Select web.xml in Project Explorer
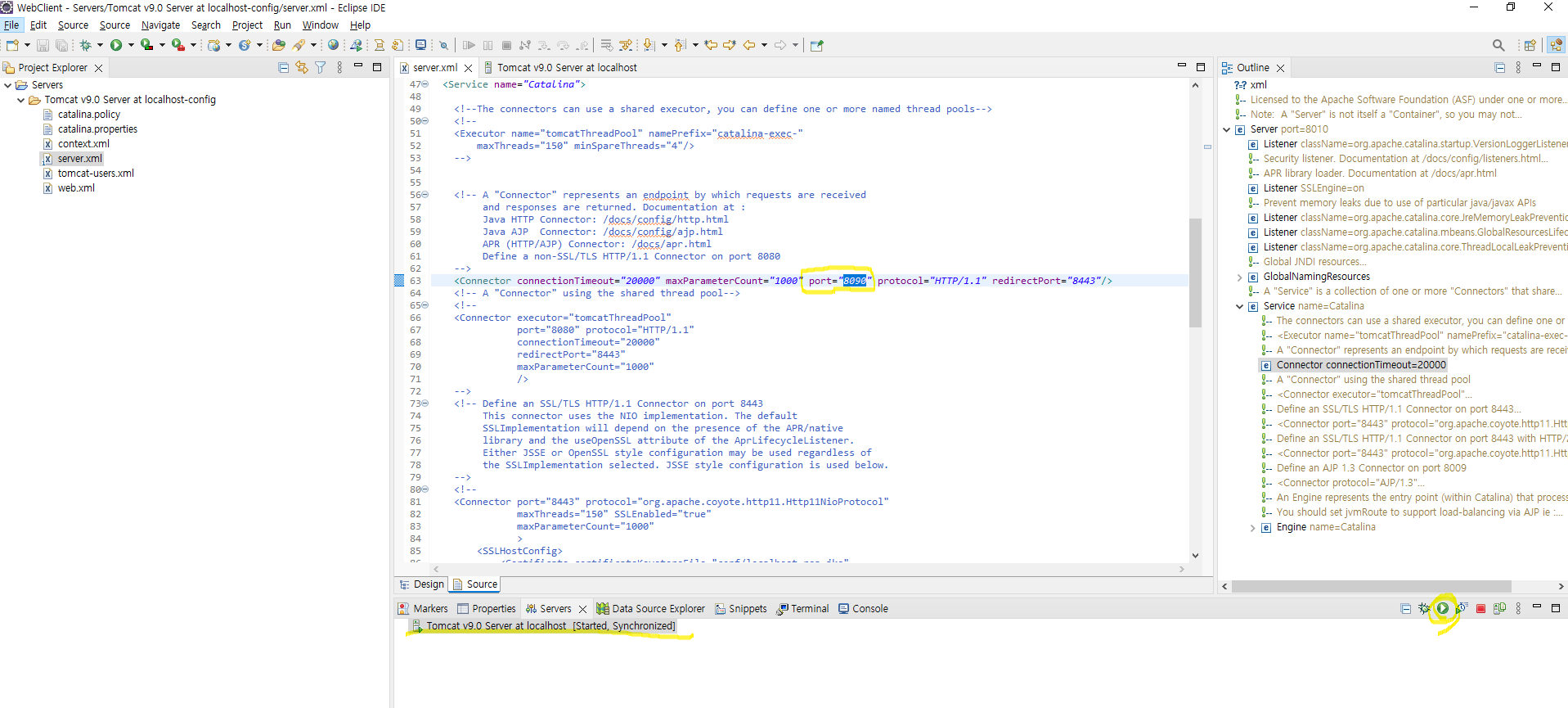1568x708 pixels. 75,188
